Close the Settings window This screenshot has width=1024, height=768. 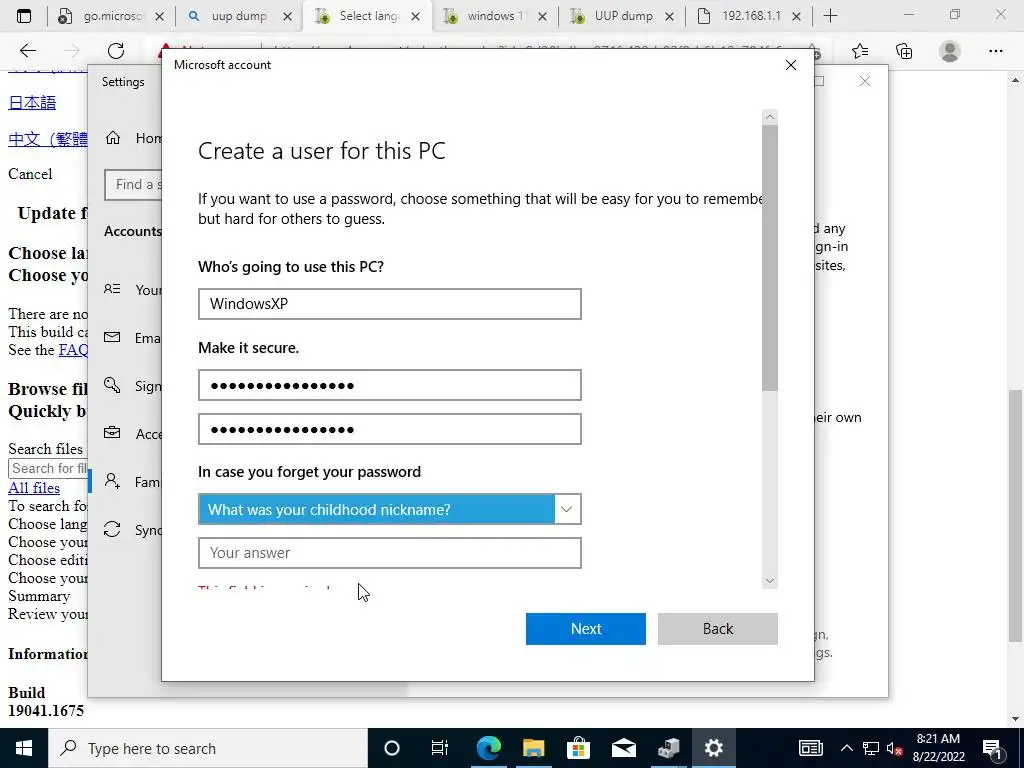865,81
